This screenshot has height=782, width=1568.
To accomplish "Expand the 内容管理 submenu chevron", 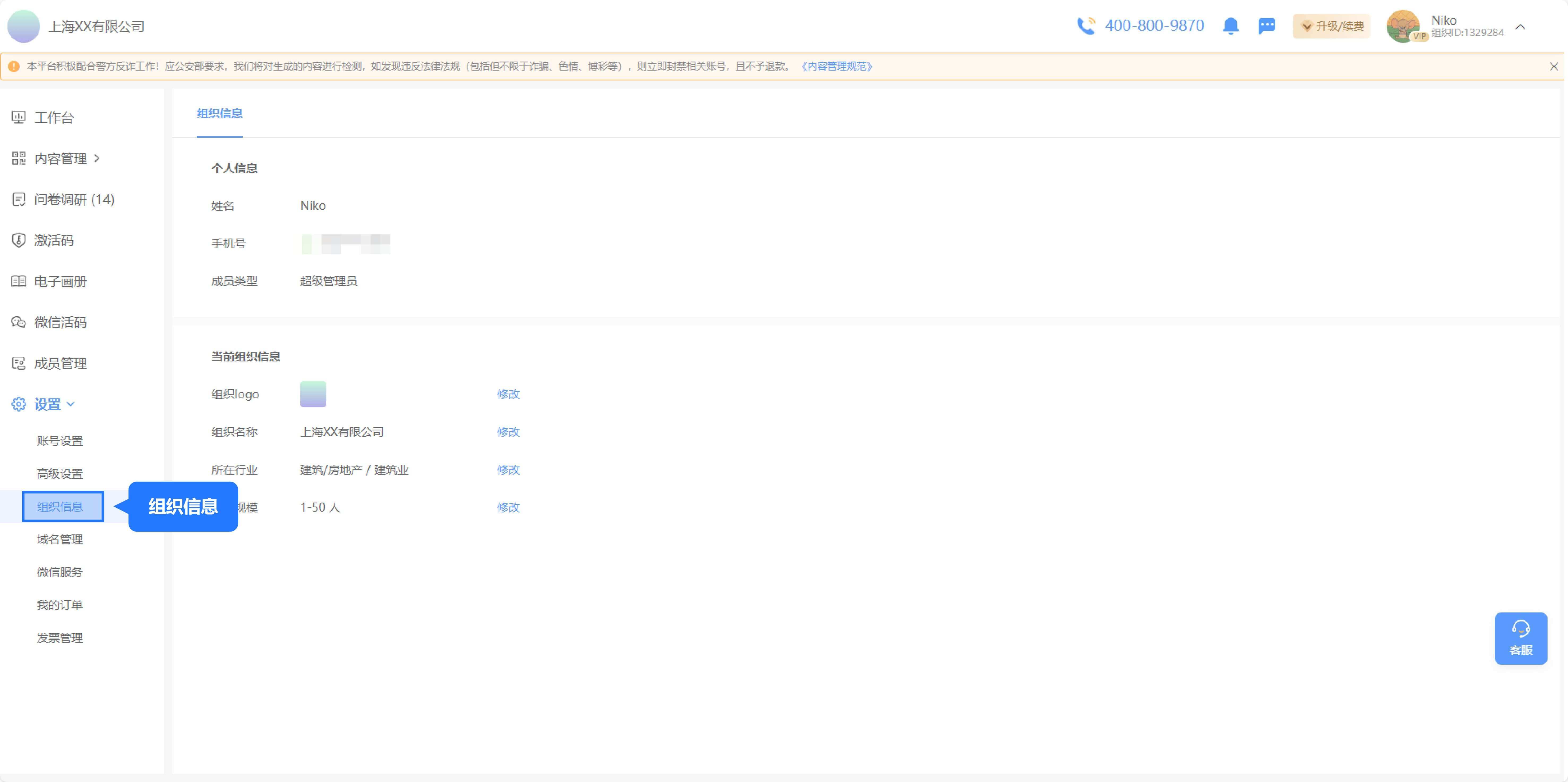I will click(x=97, y=158).
